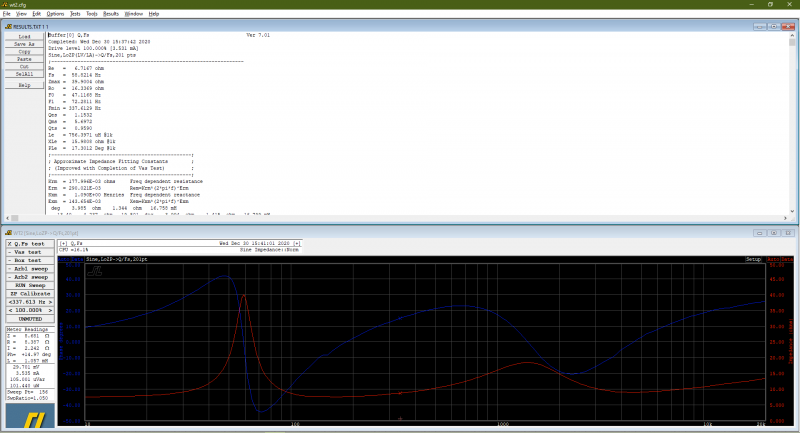The width and height of the screenshot is (800, 433).
Task: Select the Arb2 sweep mode
Action: [30, 277]
